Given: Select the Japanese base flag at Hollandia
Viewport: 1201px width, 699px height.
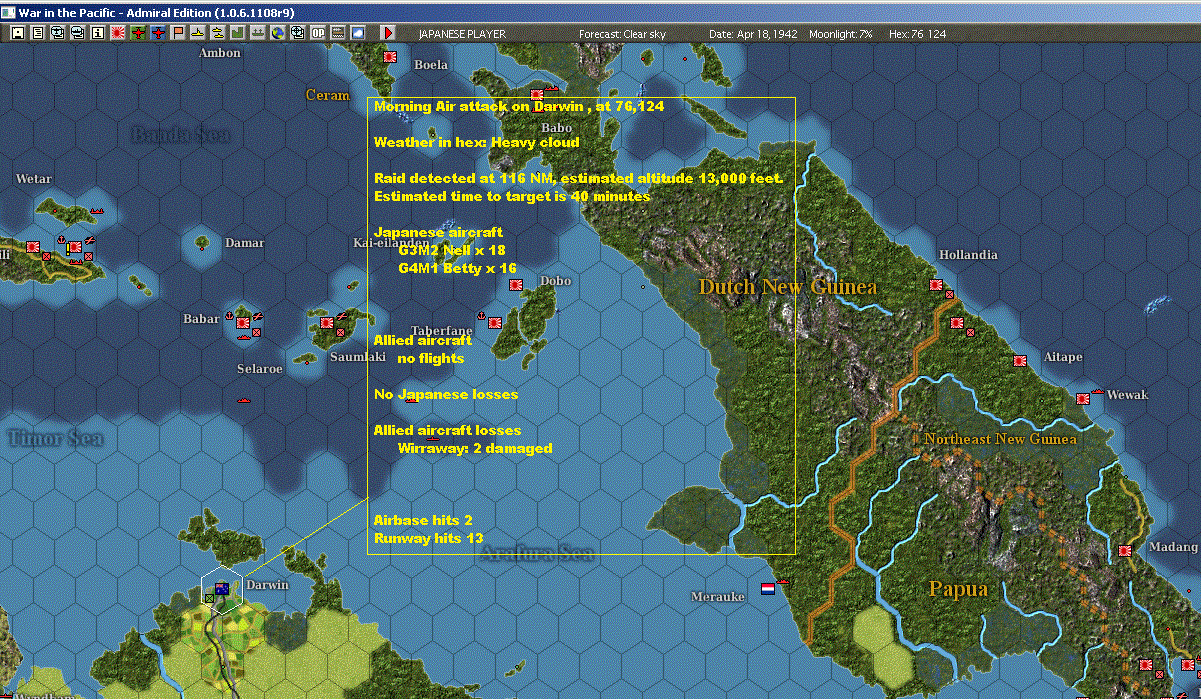Looking at the screenshot, I should (x=937, y=285).
